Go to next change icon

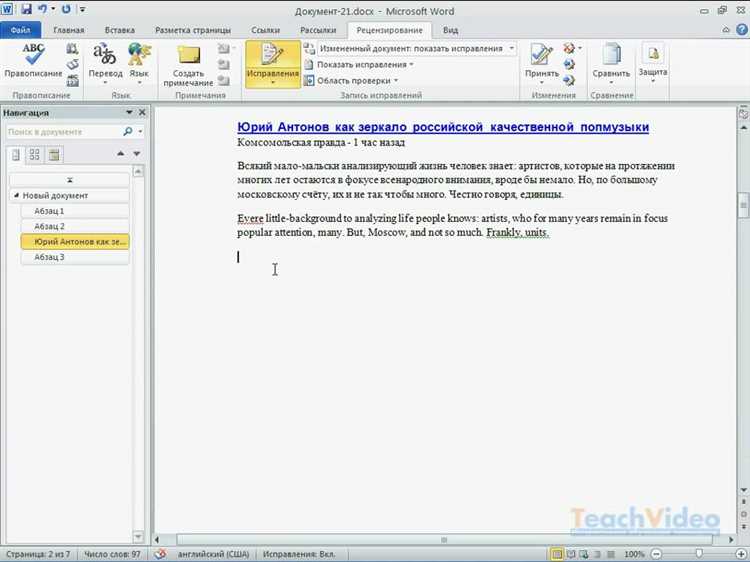click(569, 80)
